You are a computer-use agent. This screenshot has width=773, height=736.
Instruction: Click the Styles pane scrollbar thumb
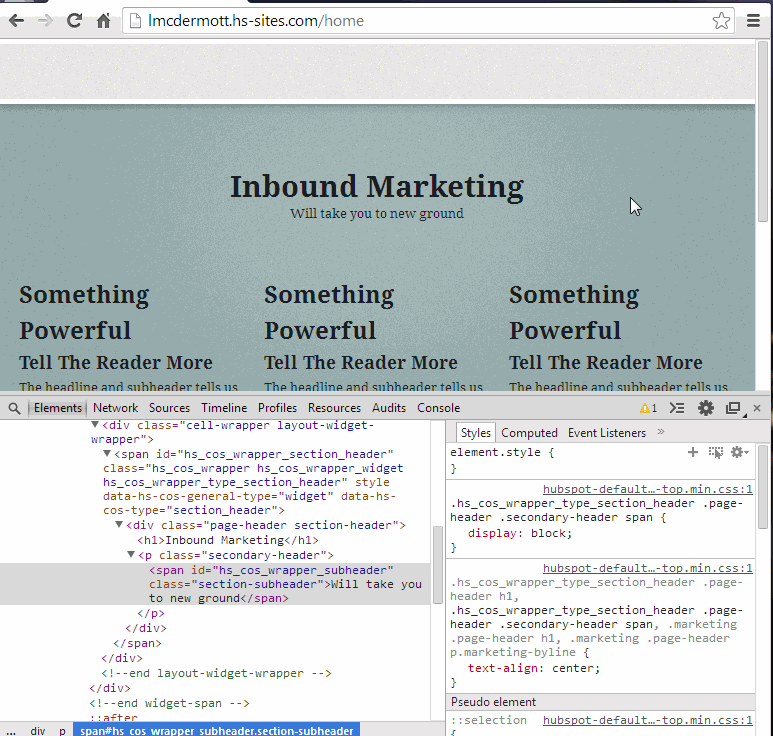click(763, 487)
